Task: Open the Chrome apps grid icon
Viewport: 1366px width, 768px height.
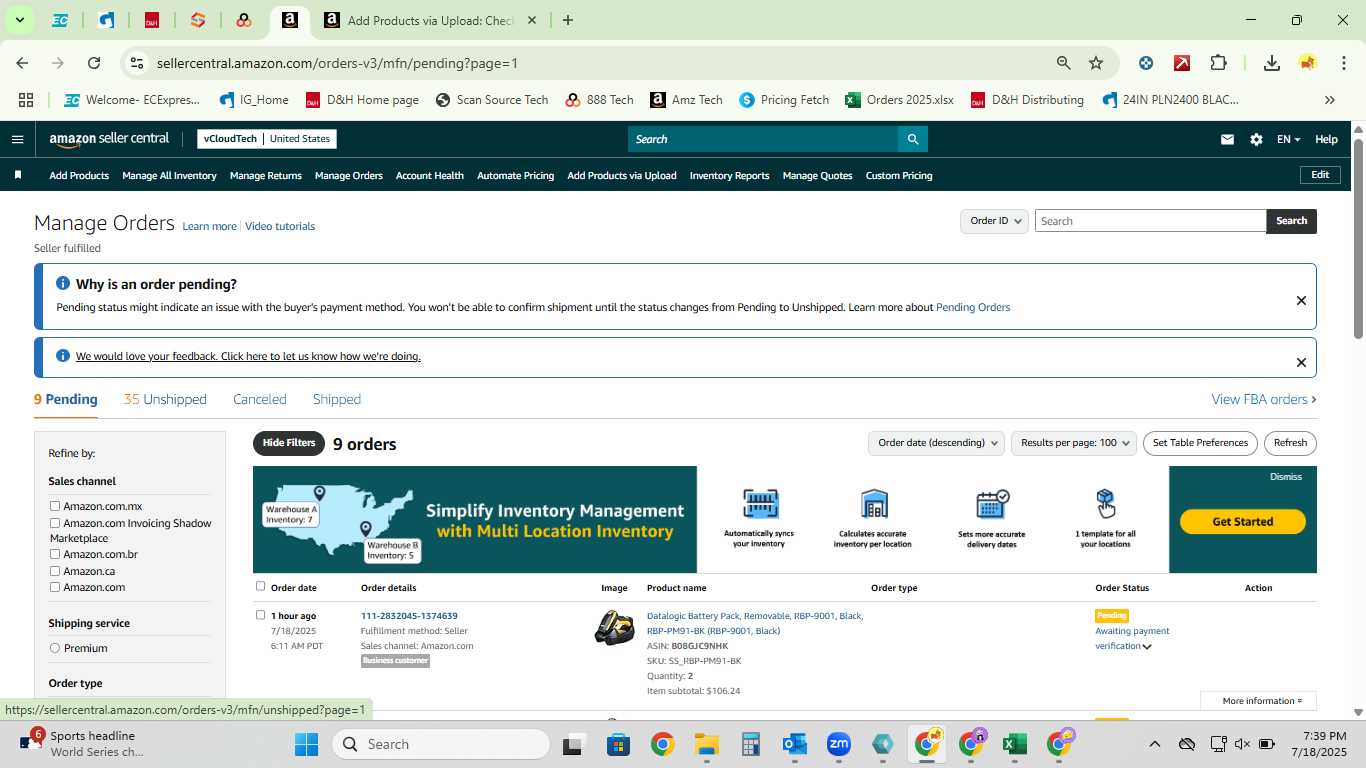Action: click(26, 100)
